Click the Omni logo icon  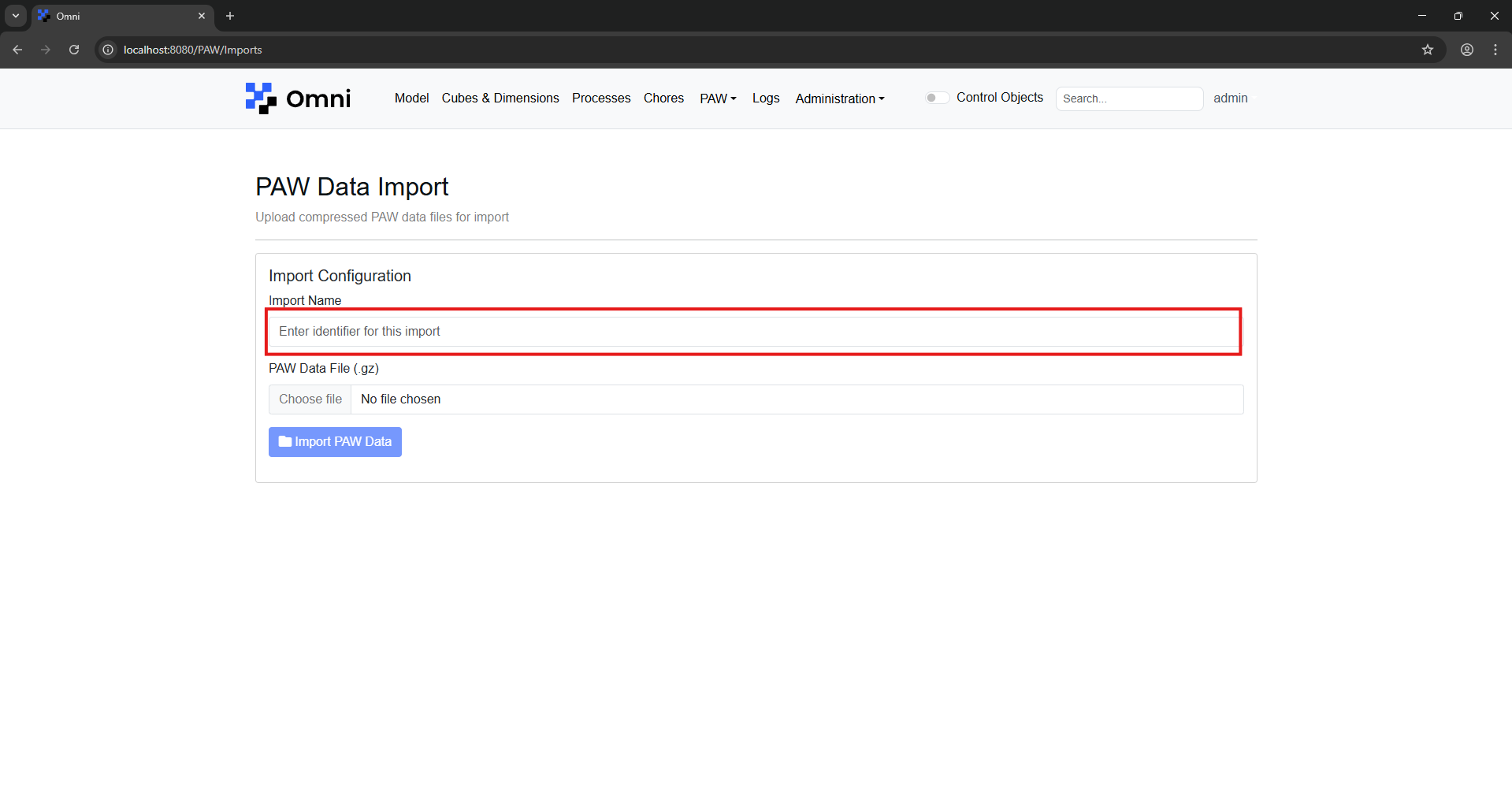[261, 98]
